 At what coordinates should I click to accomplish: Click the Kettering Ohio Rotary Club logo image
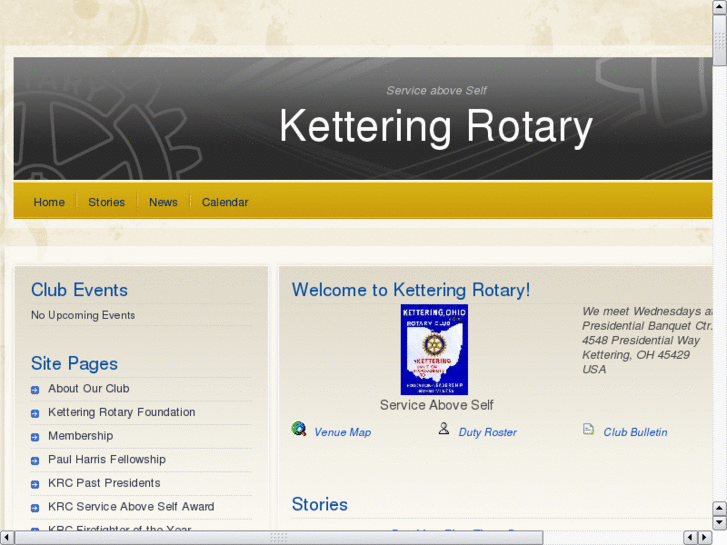434,350
